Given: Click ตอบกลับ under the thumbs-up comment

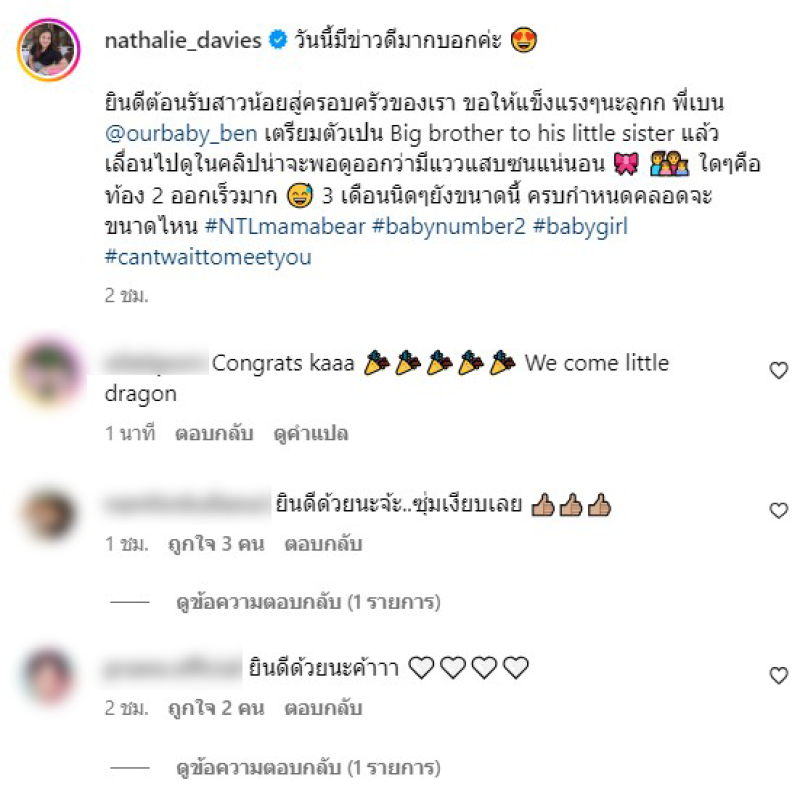Looking at the screenshot, I should pyautogui.click(x=323, y=544).
